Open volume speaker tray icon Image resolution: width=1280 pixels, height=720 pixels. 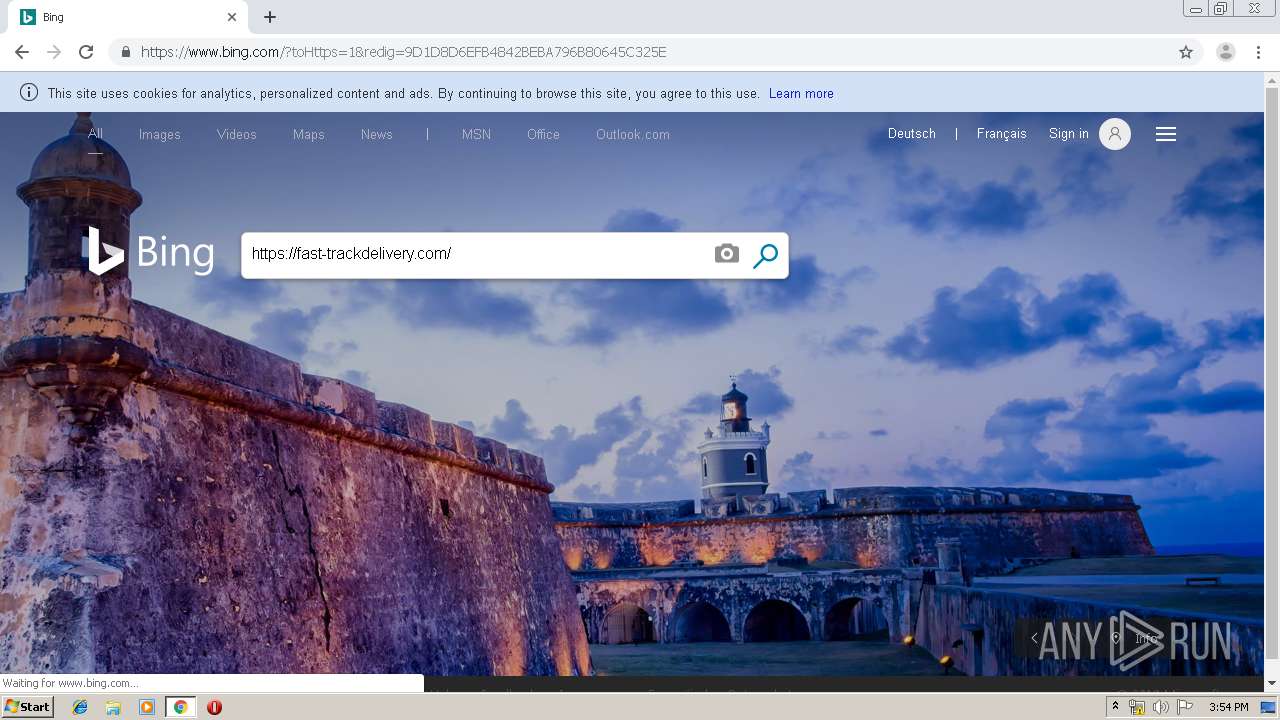click(x=1161, y=707)
